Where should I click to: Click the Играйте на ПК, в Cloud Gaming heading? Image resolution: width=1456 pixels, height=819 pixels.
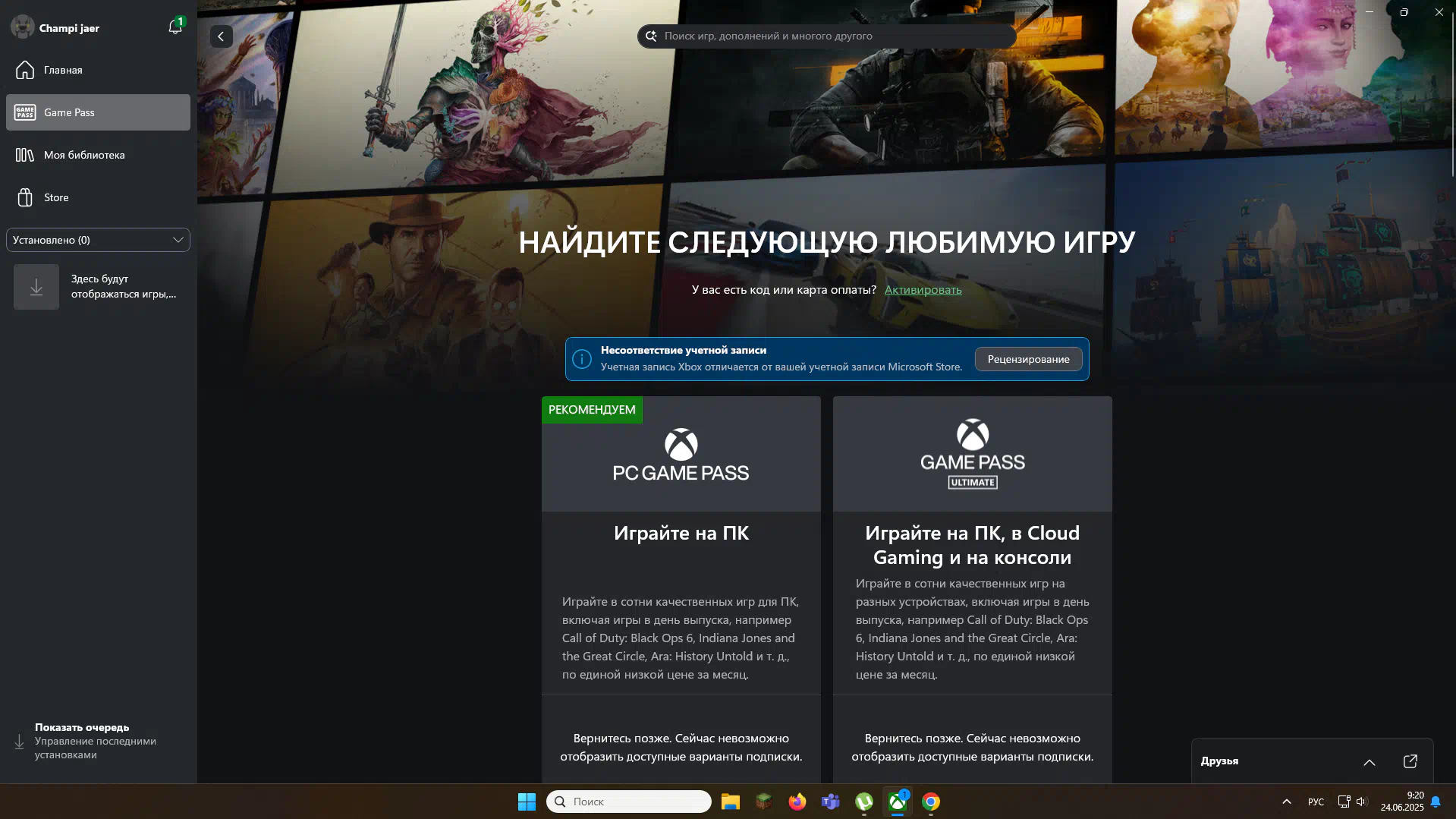[972, 545]
